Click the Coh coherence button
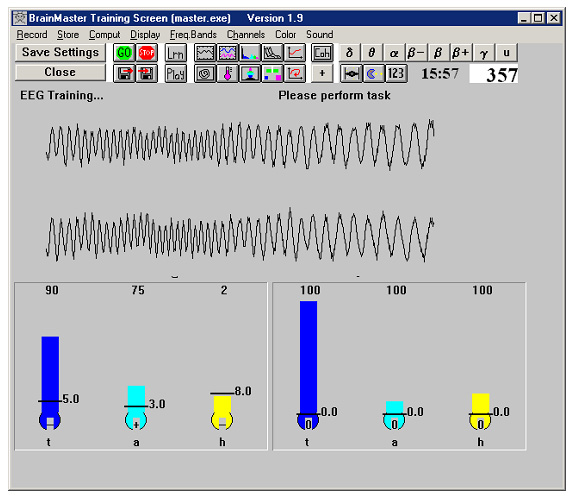Image resolution: width=575 pixels, height=498 pixels. [x=322, y=53]
